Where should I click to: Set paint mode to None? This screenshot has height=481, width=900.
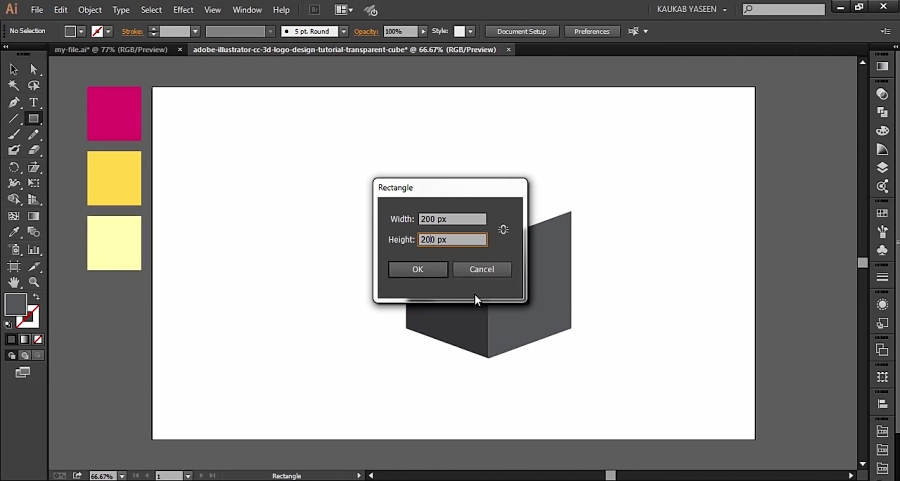coord(38,340)
